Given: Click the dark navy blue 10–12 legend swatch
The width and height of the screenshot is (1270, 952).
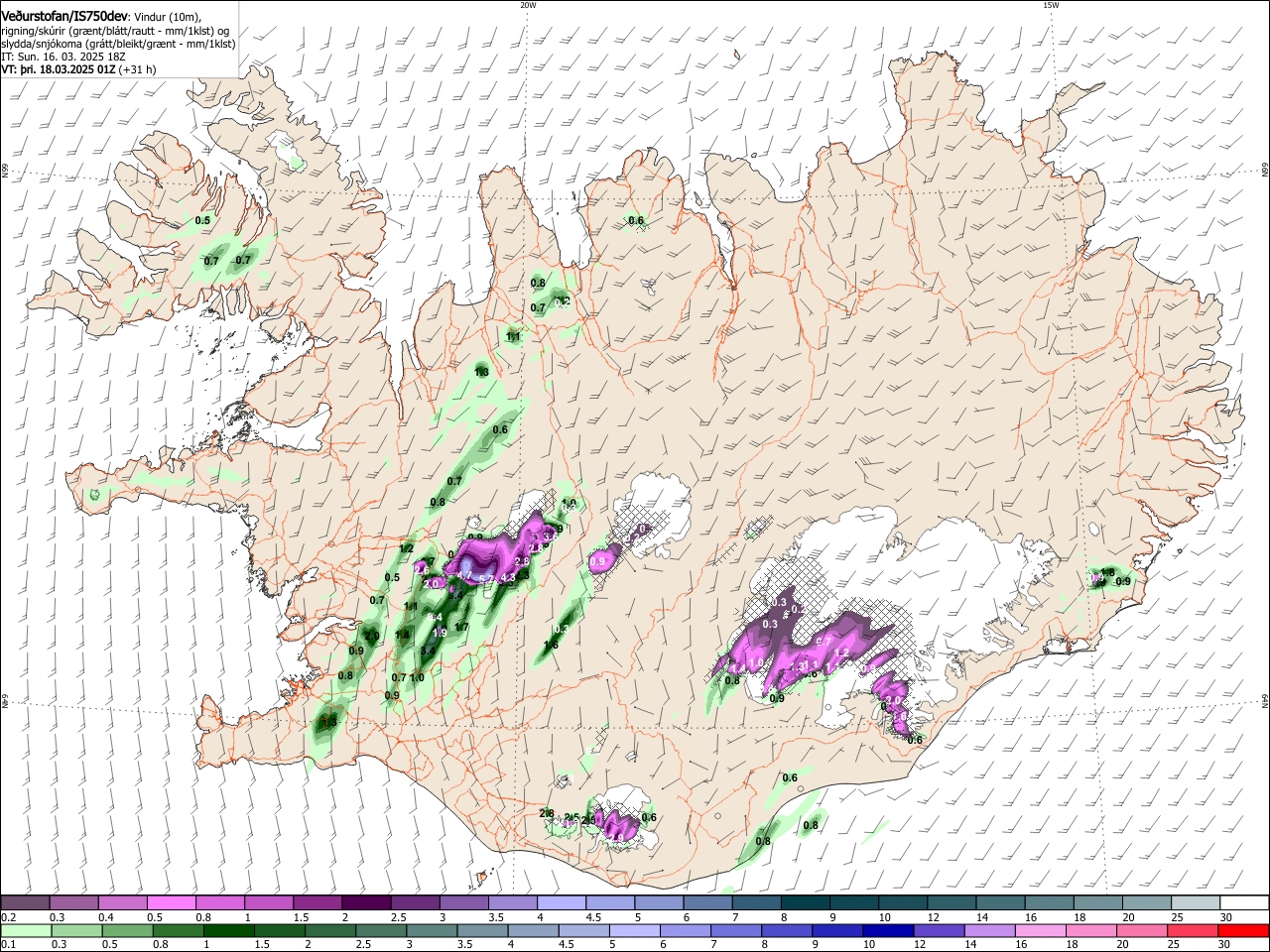Looking at the screenshot, I should click(889, 930).
